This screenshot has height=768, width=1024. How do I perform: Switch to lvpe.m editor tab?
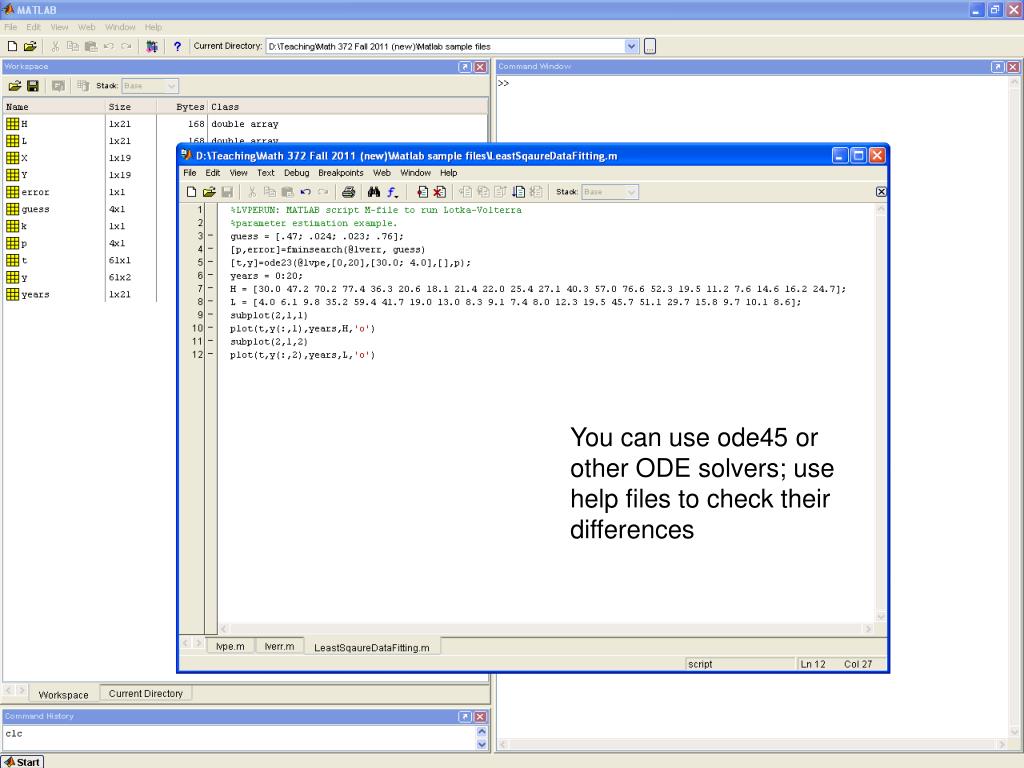point(230,647)
